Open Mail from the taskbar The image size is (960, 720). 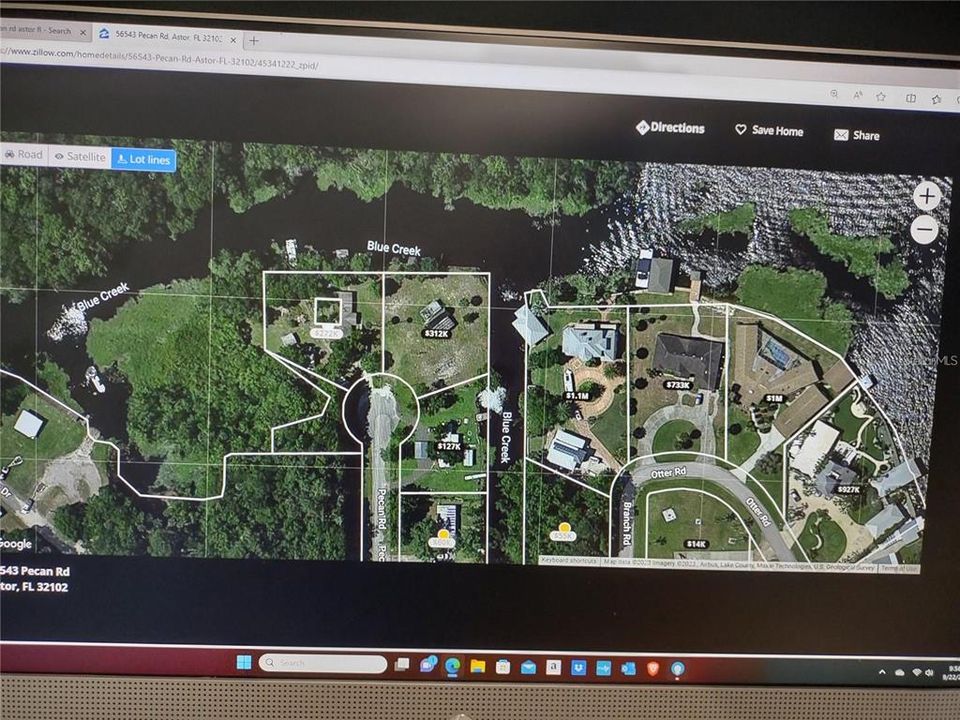(528, 664)
